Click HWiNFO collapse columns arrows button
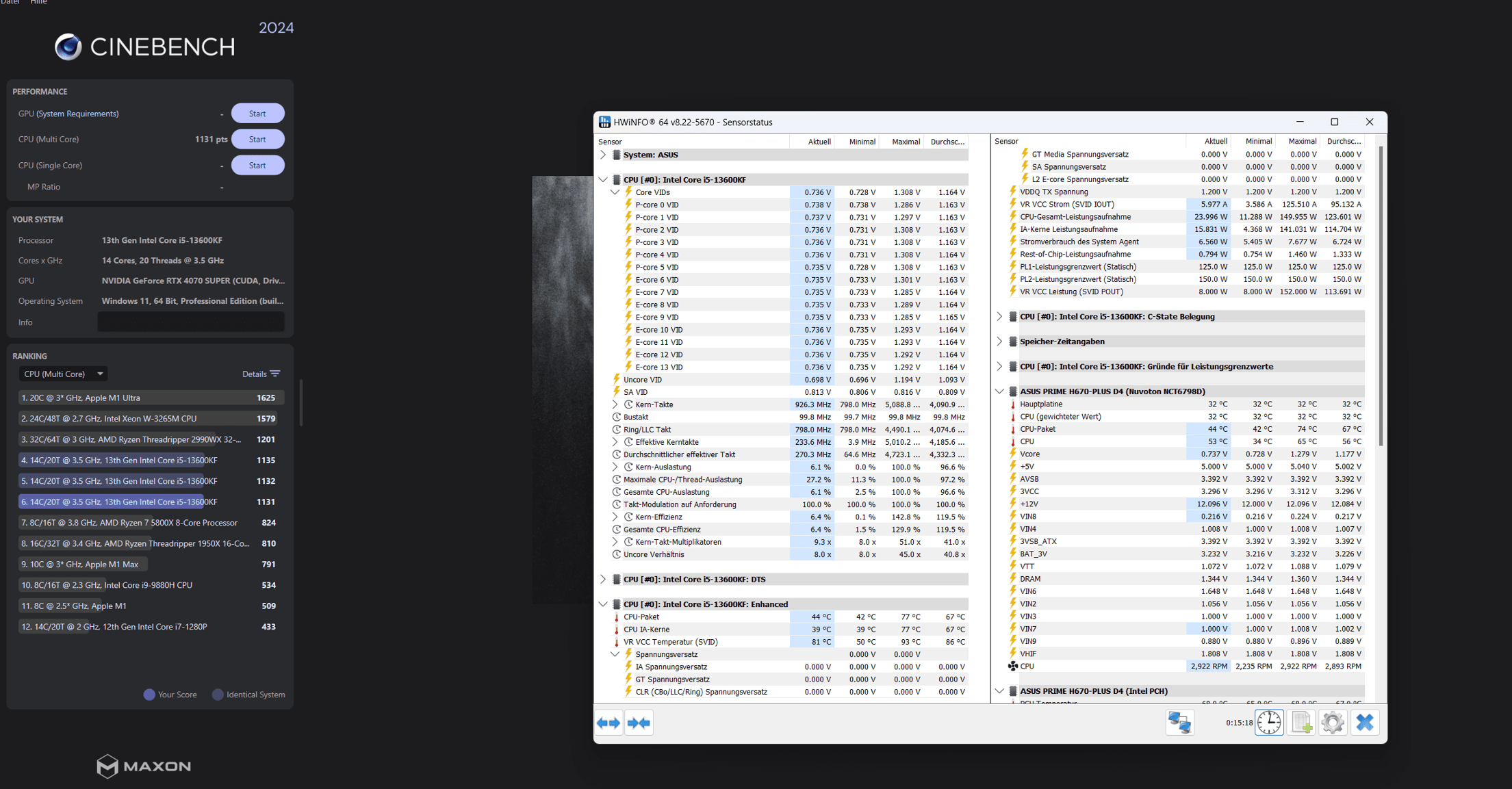1512x789 pixels. [x=639, y=723]
